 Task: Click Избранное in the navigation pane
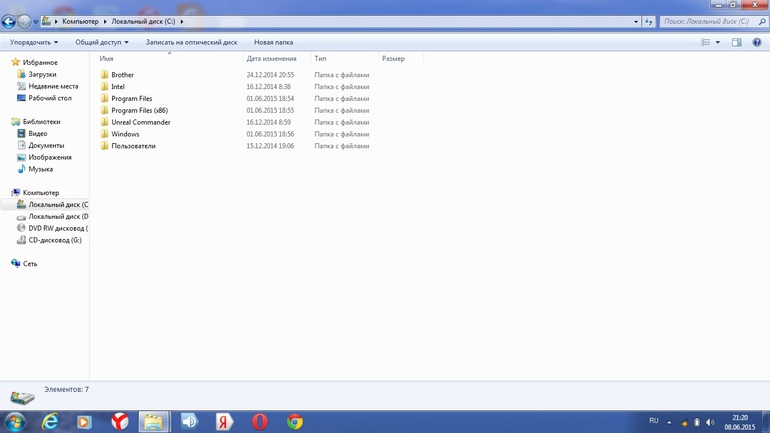[x=40, y=62]
